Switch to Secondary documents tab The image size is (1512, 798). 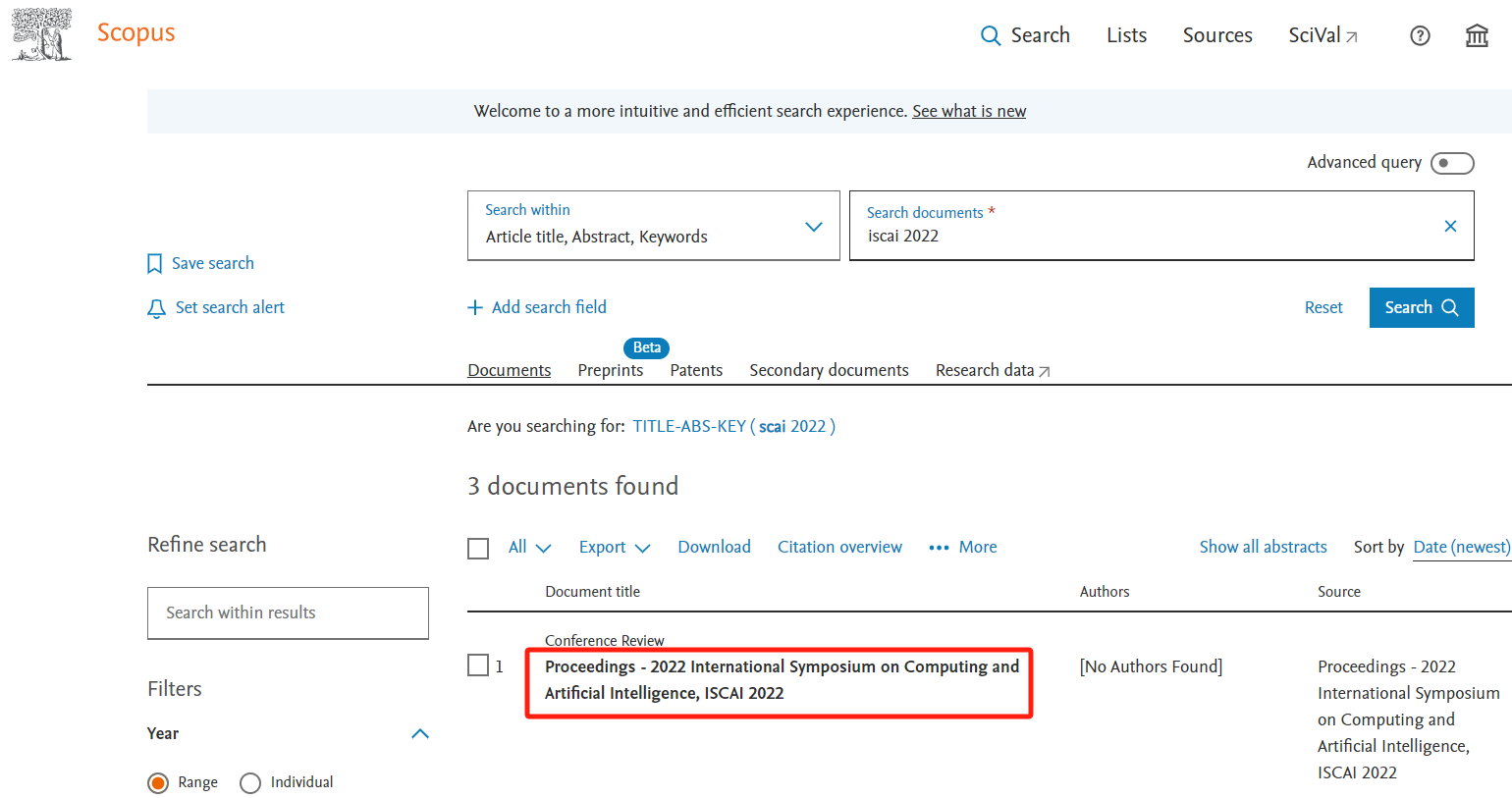click(x=829, y=370)
